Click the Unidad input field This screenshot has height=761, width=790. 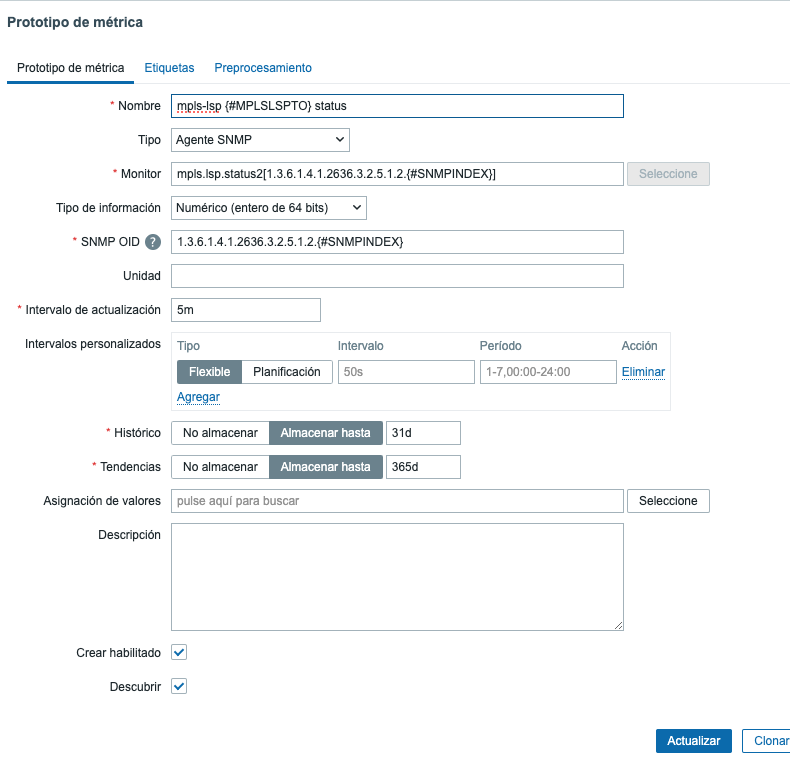397,276
